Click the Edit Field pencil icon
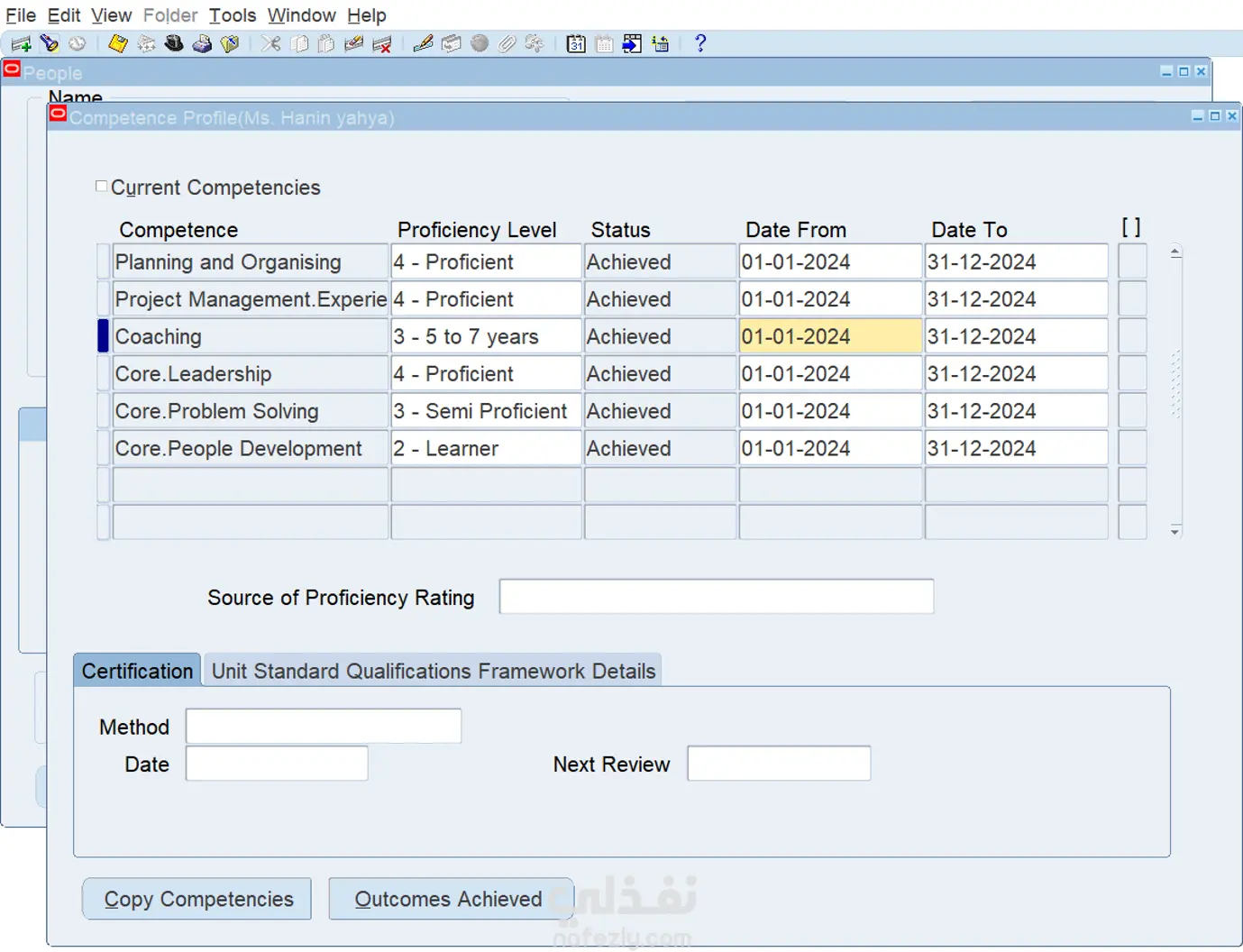Image resolution: width=1243 pixels, height=952 pixels. coord(423,43)
